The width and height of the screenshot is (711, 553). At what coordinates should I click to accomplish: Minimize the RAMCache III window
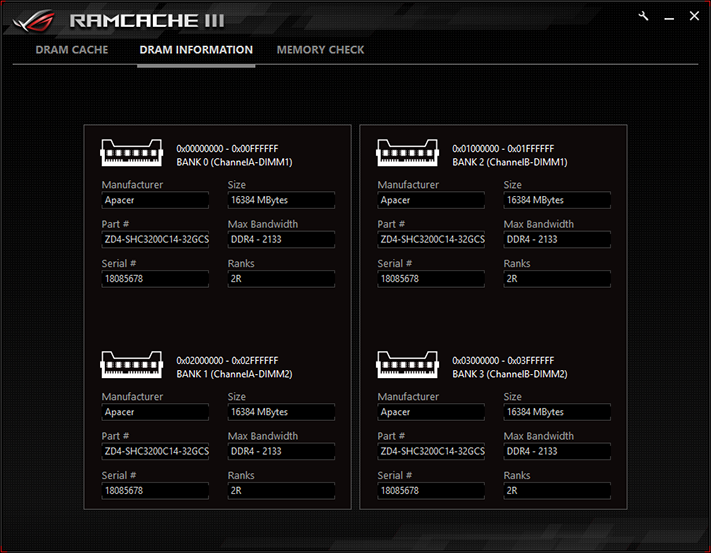click(x=669, y=17)
